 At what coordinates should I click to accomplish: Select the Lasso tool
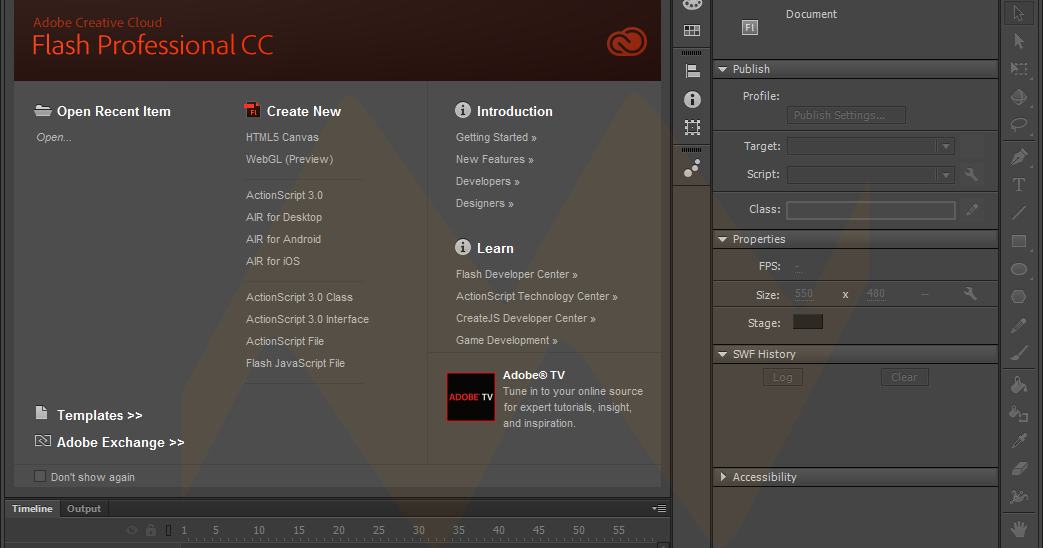pos(1018,124)
